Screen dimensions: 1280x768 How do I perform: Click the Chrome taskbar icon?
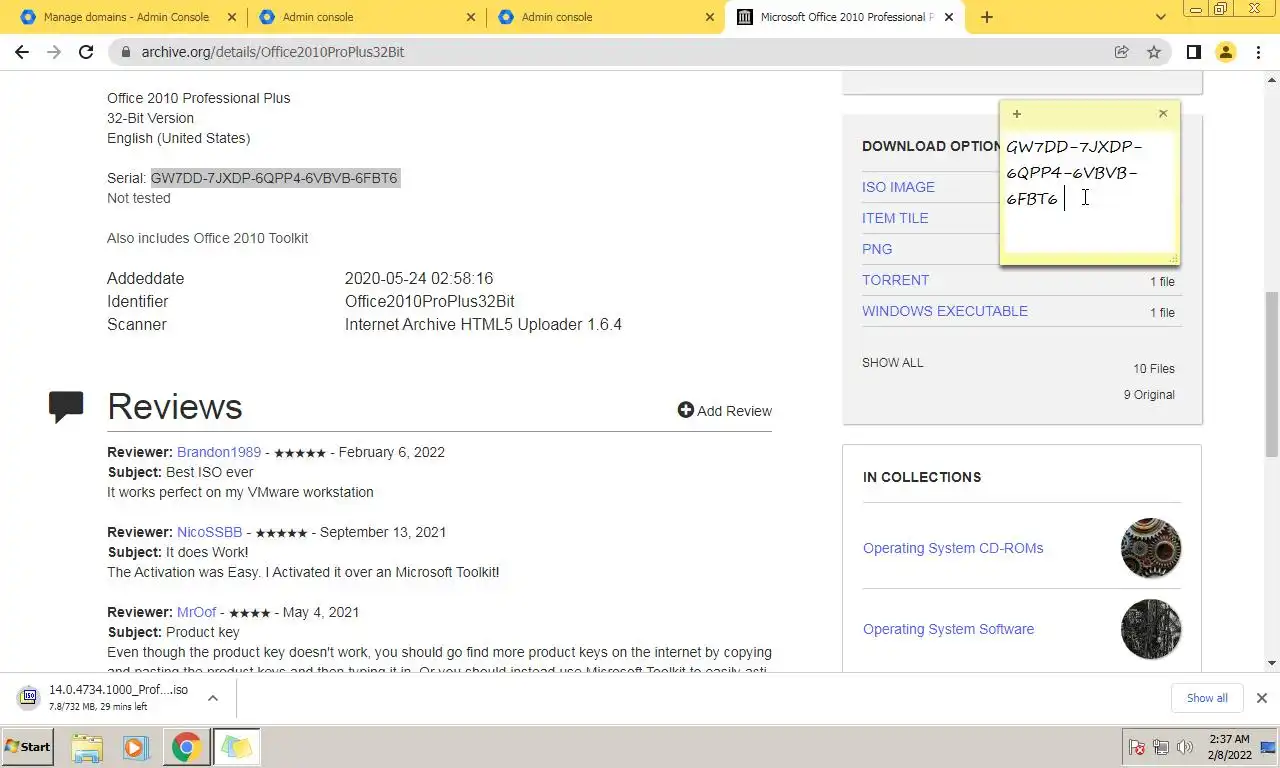[186, 748]
